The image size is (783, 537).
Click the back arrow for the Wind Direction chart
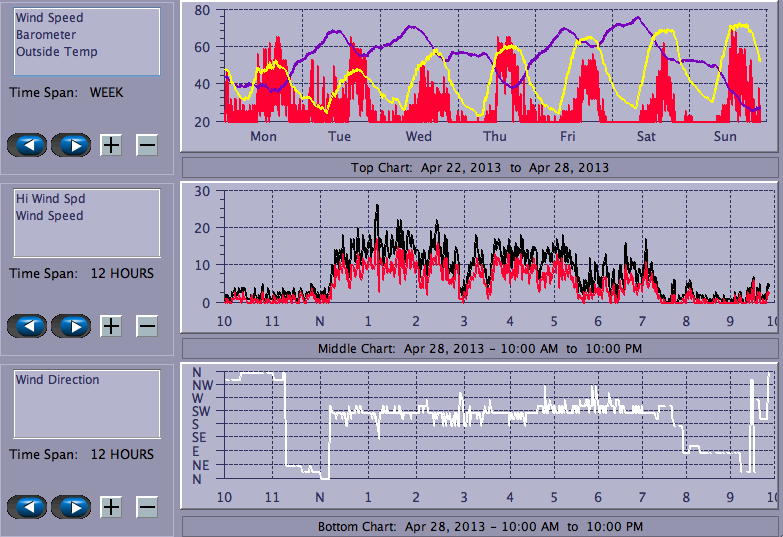click(x=27, y=507)
